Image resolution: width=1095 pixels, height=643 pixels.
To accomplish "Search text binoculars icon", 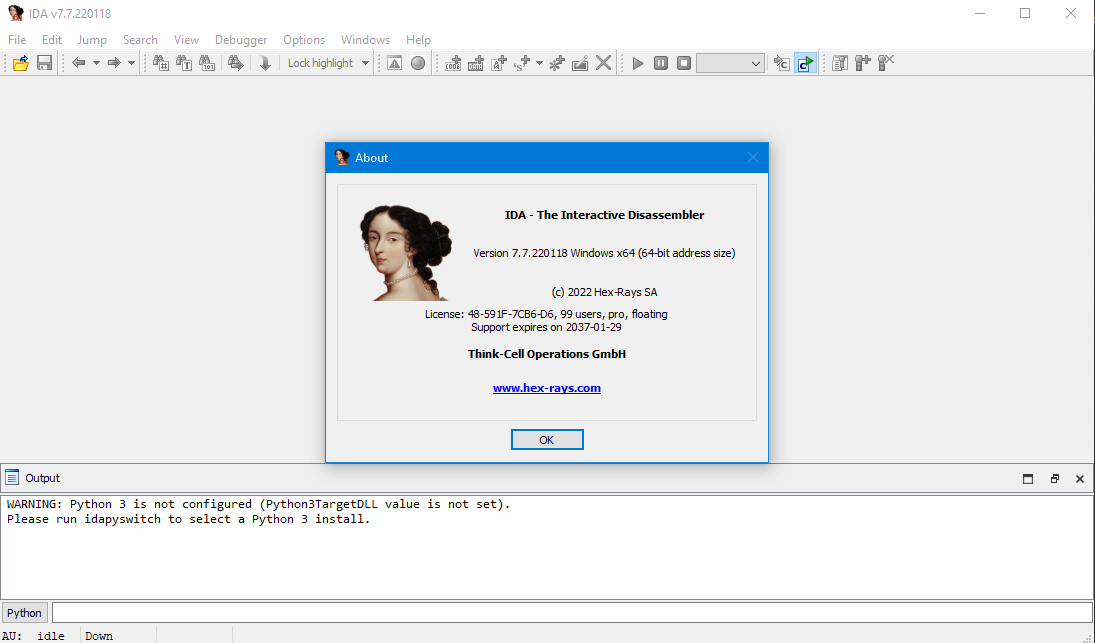I will 184,63.
